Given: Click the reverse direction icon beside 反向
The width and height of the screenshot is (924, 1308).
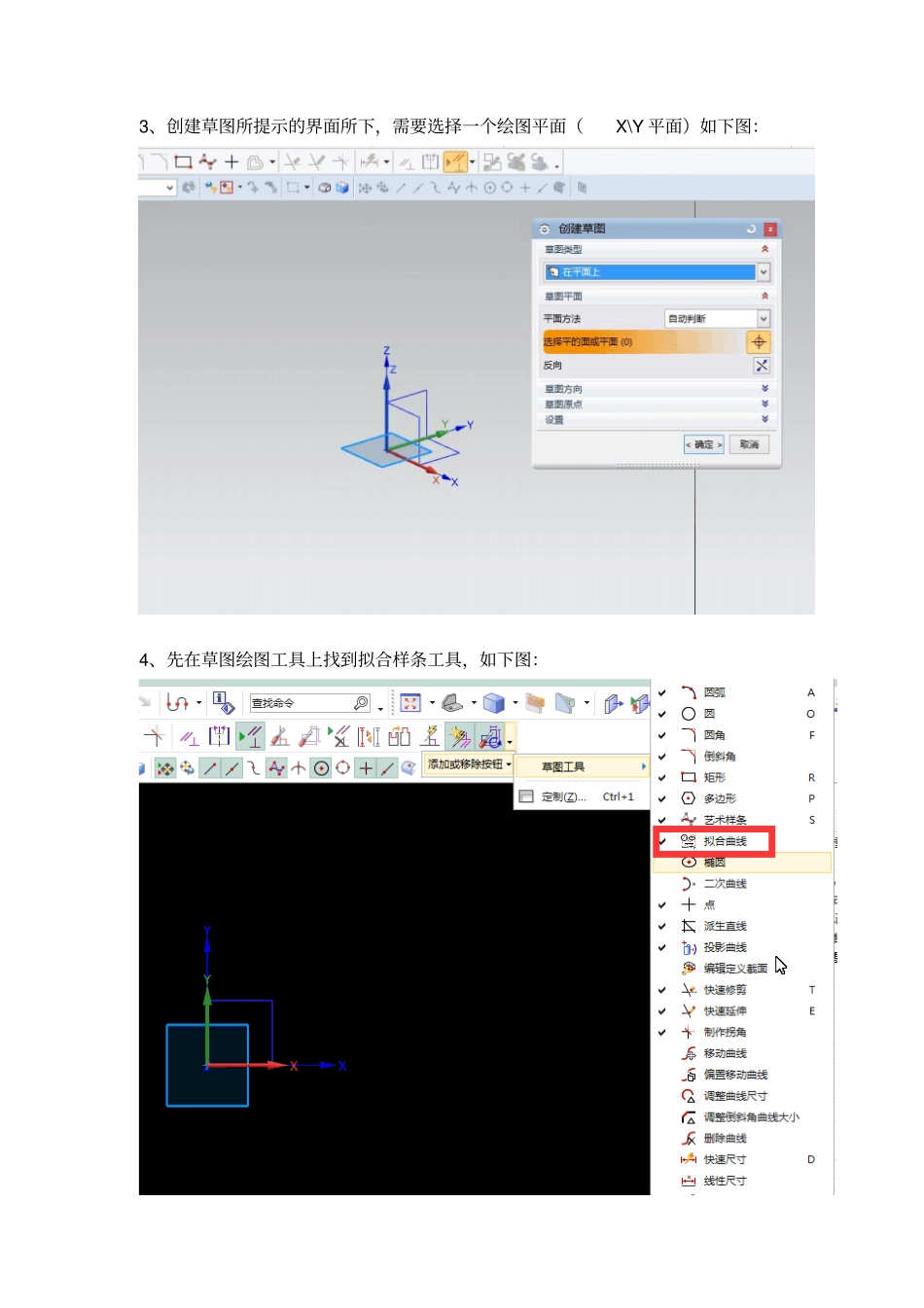Looking at the screenshot, I should [x=761, y=366].
